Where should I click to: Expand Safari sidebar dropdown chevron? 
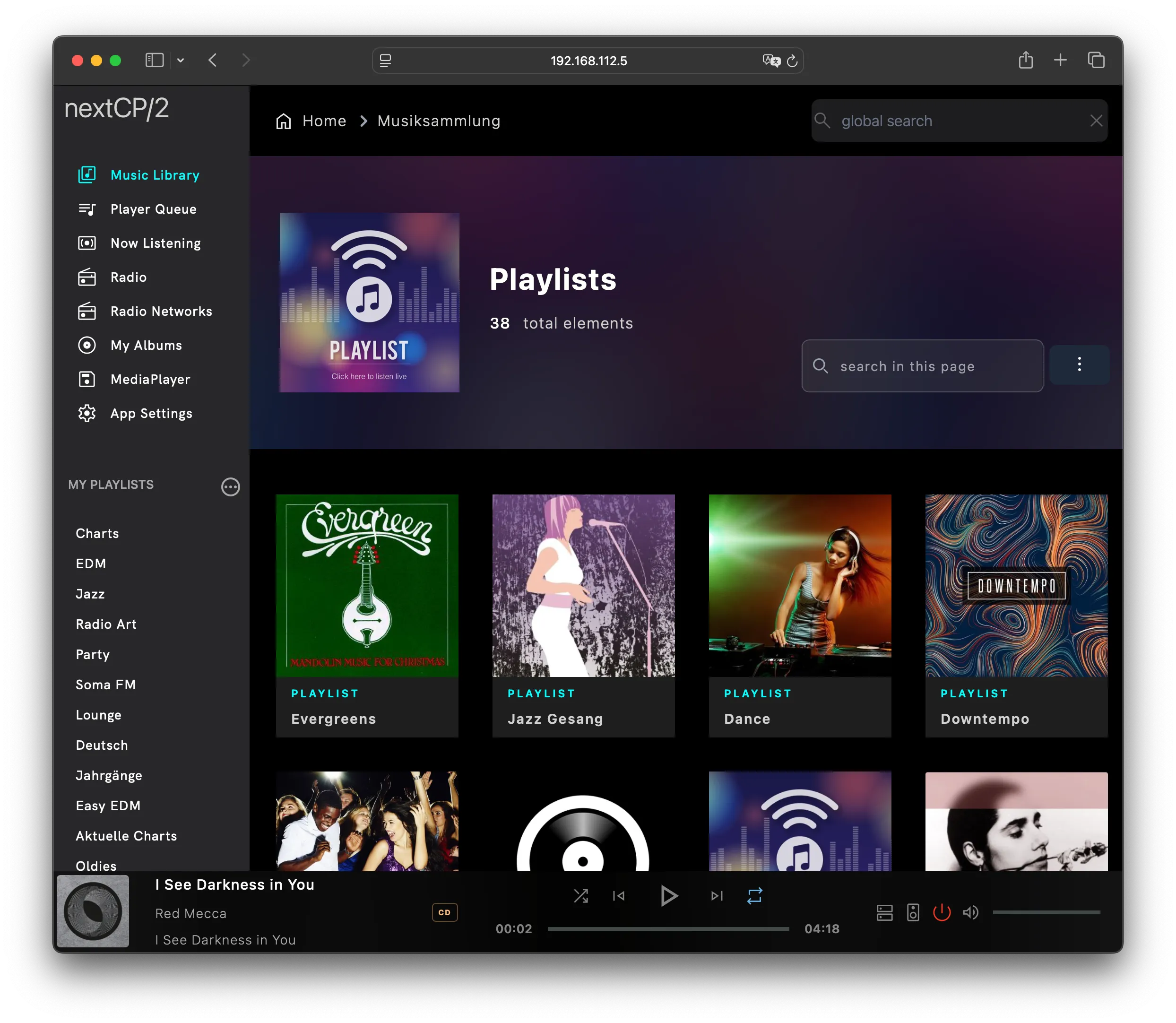181,61
